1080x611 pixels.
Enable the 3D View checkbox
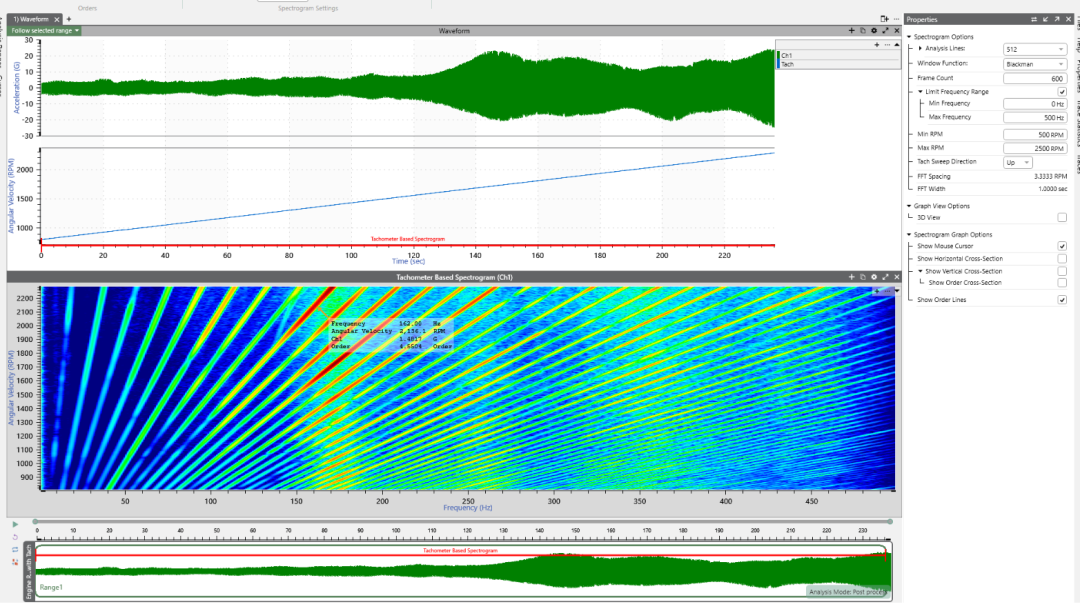point(1061,218)
